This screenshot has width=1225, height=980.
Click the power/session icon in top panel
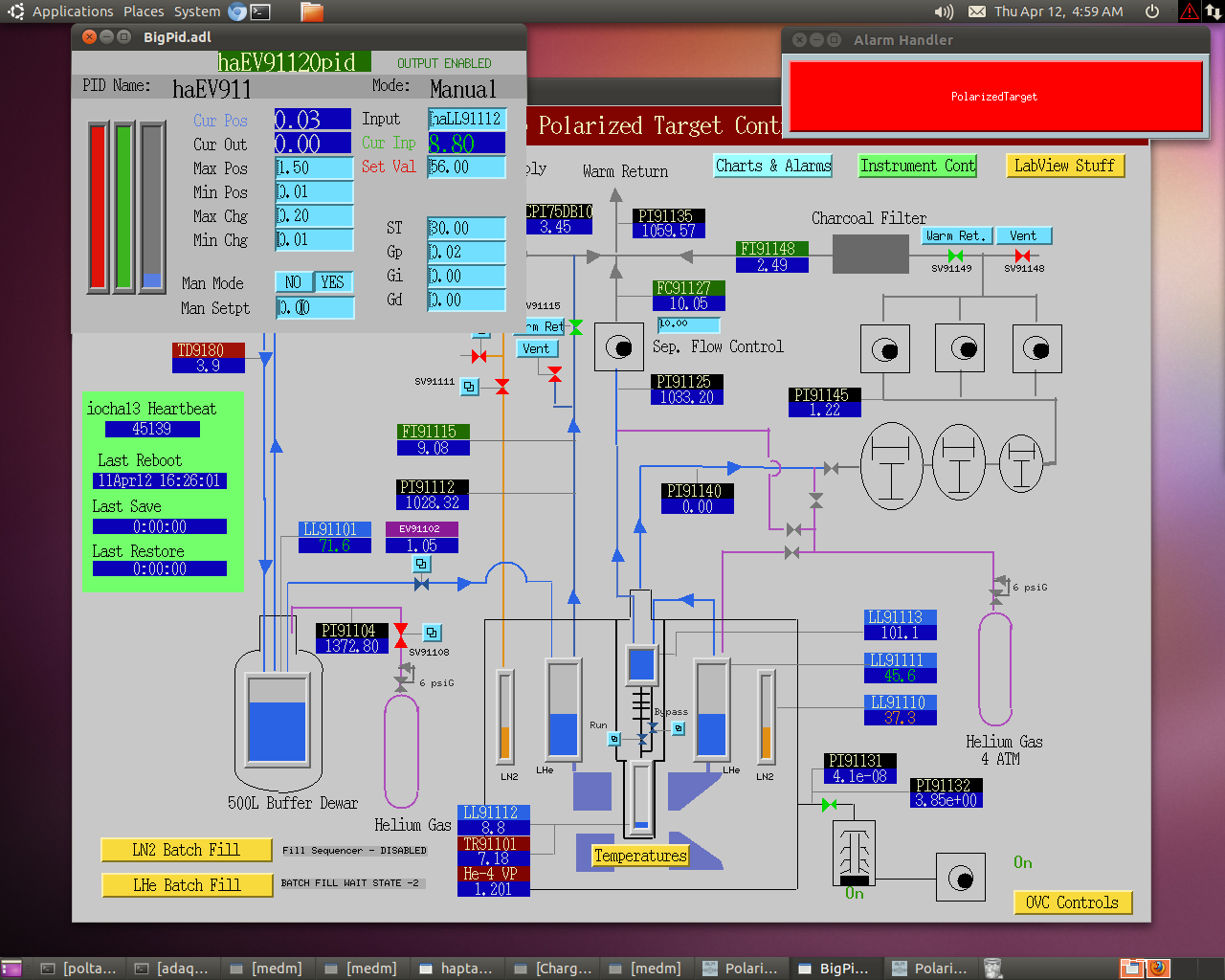(1152, 11)
